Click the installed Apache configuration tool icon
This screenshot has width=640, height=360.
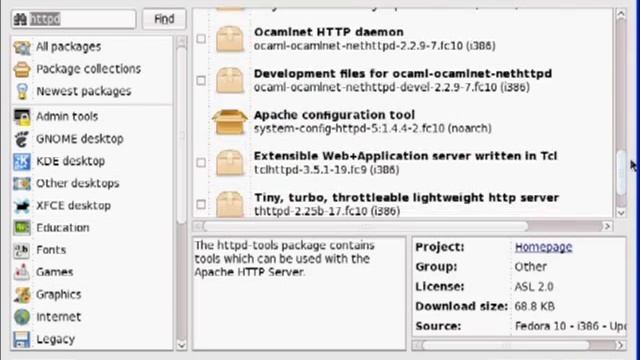point(230,122)
